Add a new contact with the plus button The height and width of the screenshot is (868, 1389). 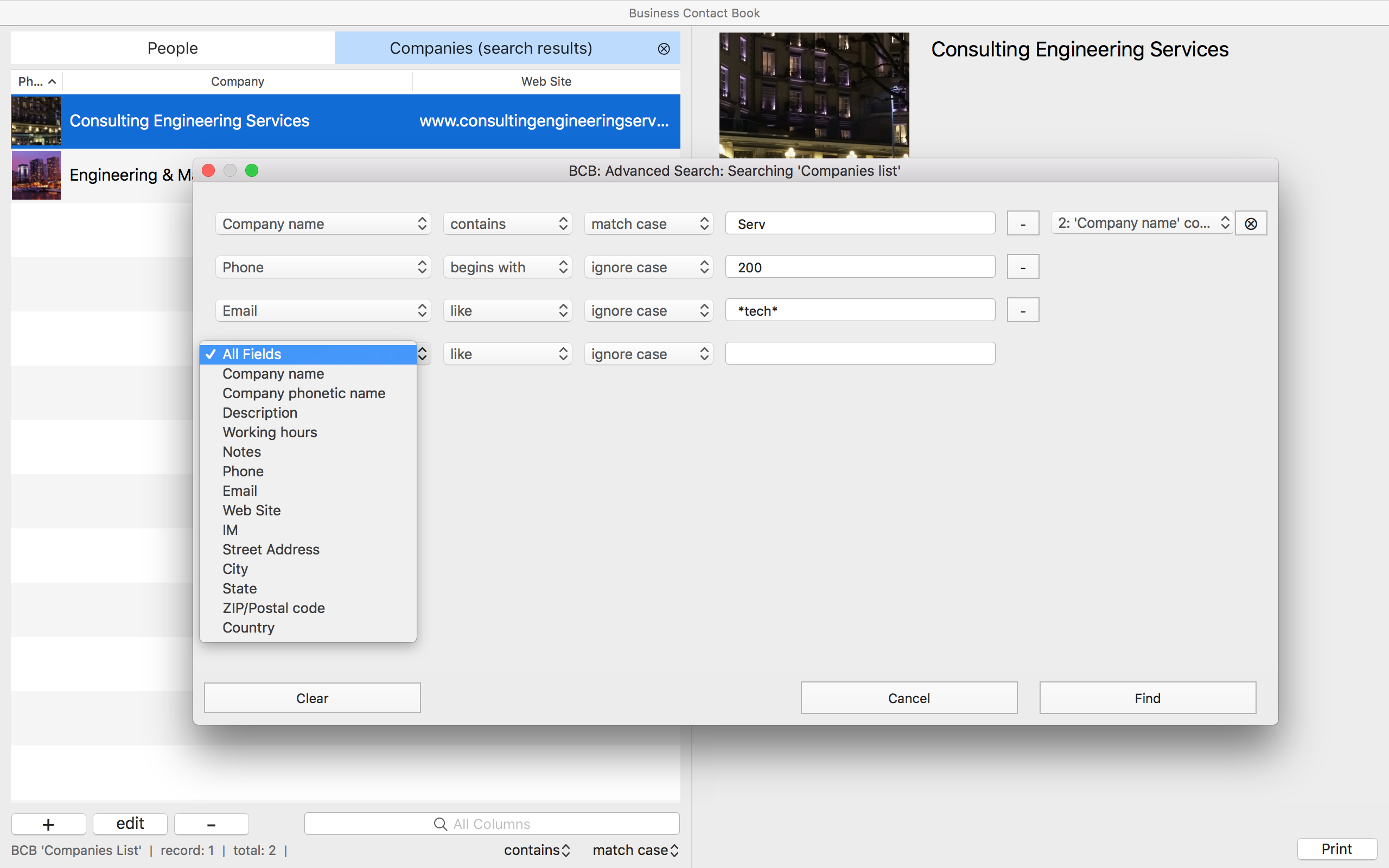pyautogui.click(x=48, y=824)
